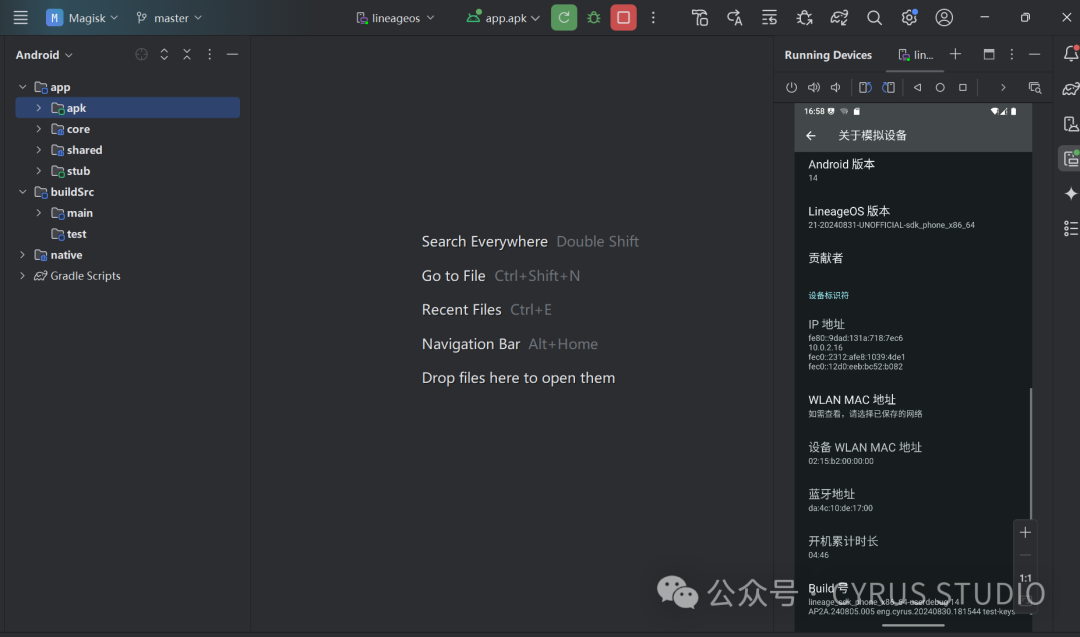Open Device Manager icon in top toolbar
This screenshot has width=1080, height=637.
click(x=700, y=18)
